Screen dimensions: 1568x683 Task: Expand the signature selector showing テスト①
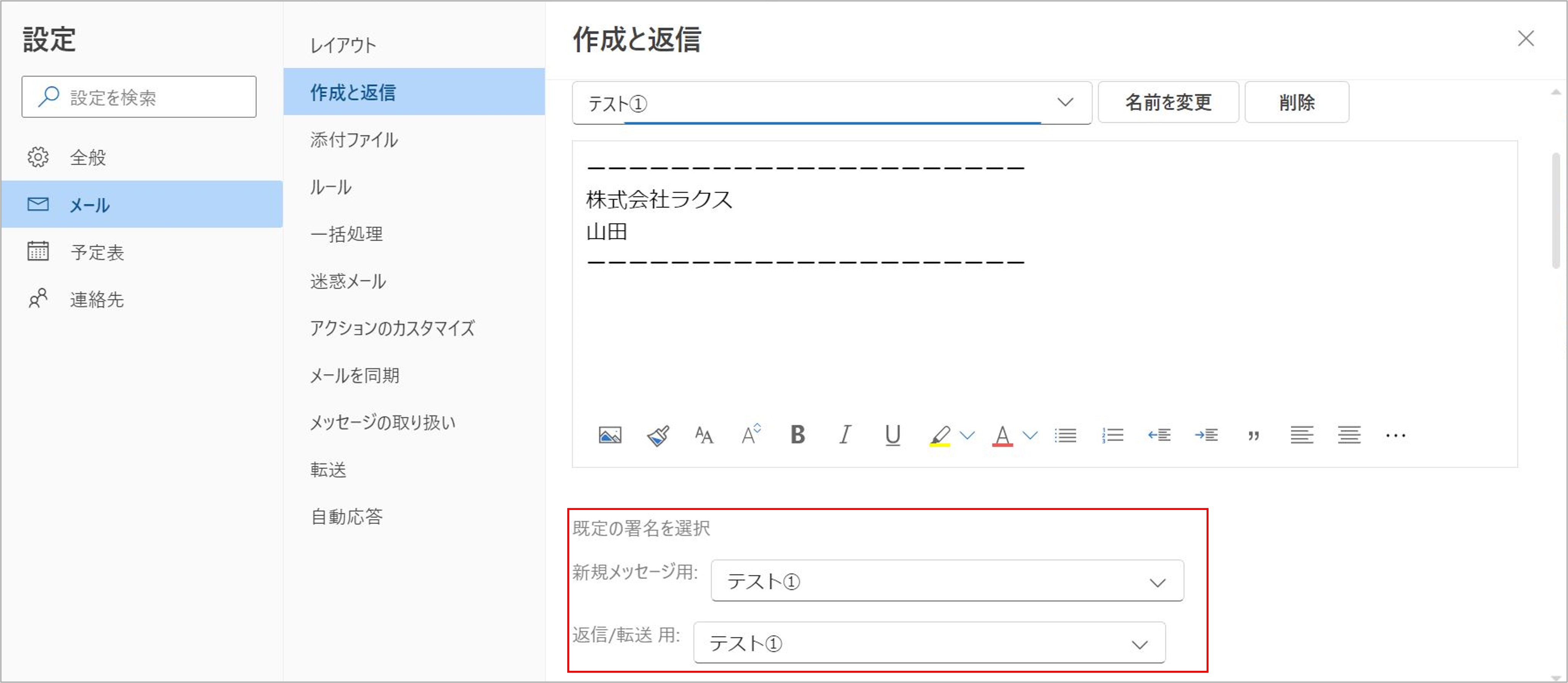click(831, 103)
